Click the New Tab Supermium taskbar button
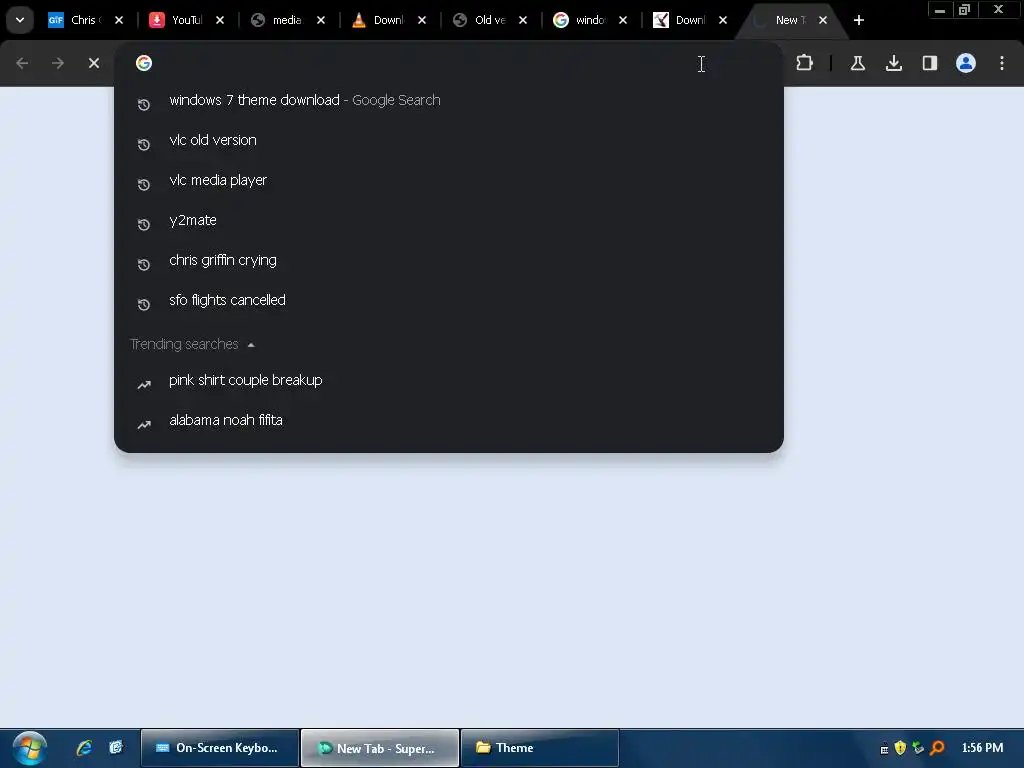Viewport: 1024px width, 768px height. tap(379, 748)
